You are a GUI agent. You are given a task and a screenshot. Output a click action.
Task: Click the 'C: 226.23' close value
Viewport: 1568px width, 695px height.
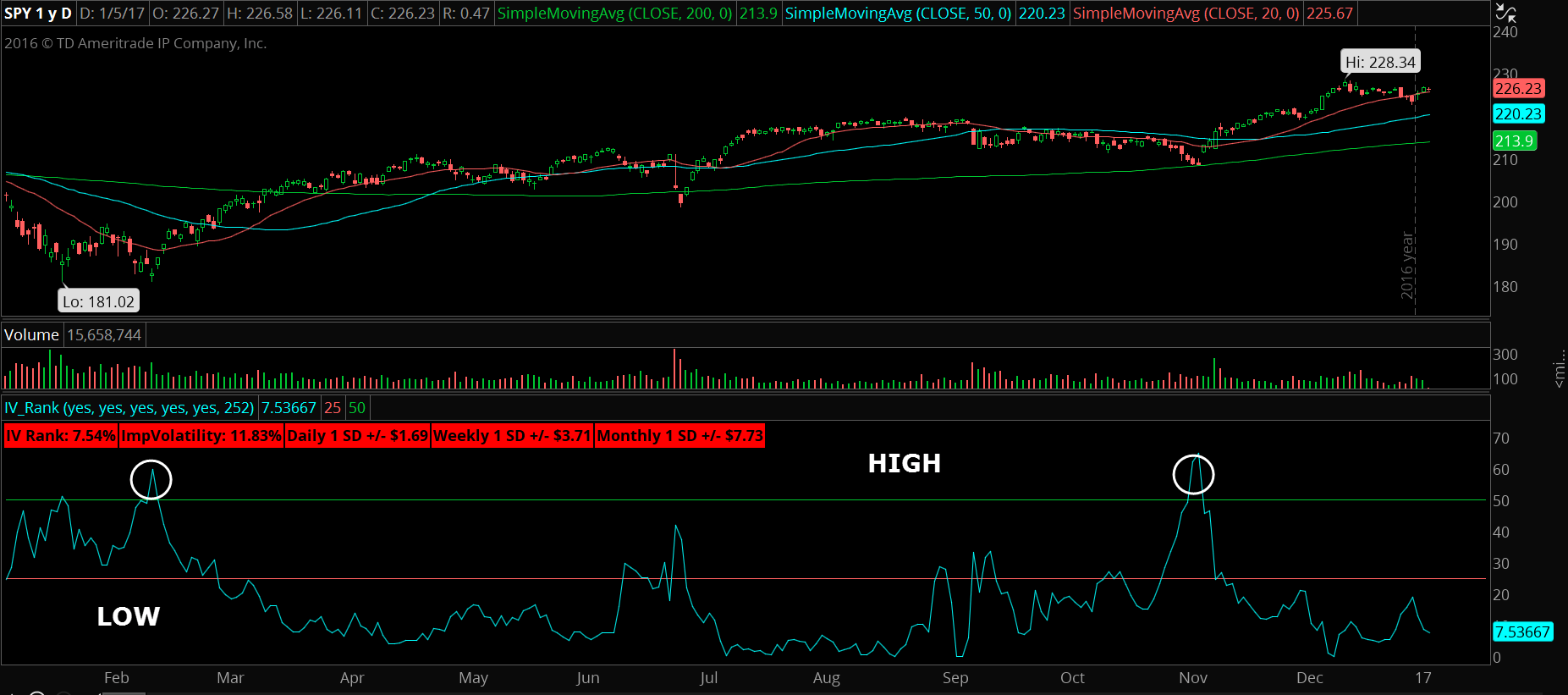click(x=404, y=14)
